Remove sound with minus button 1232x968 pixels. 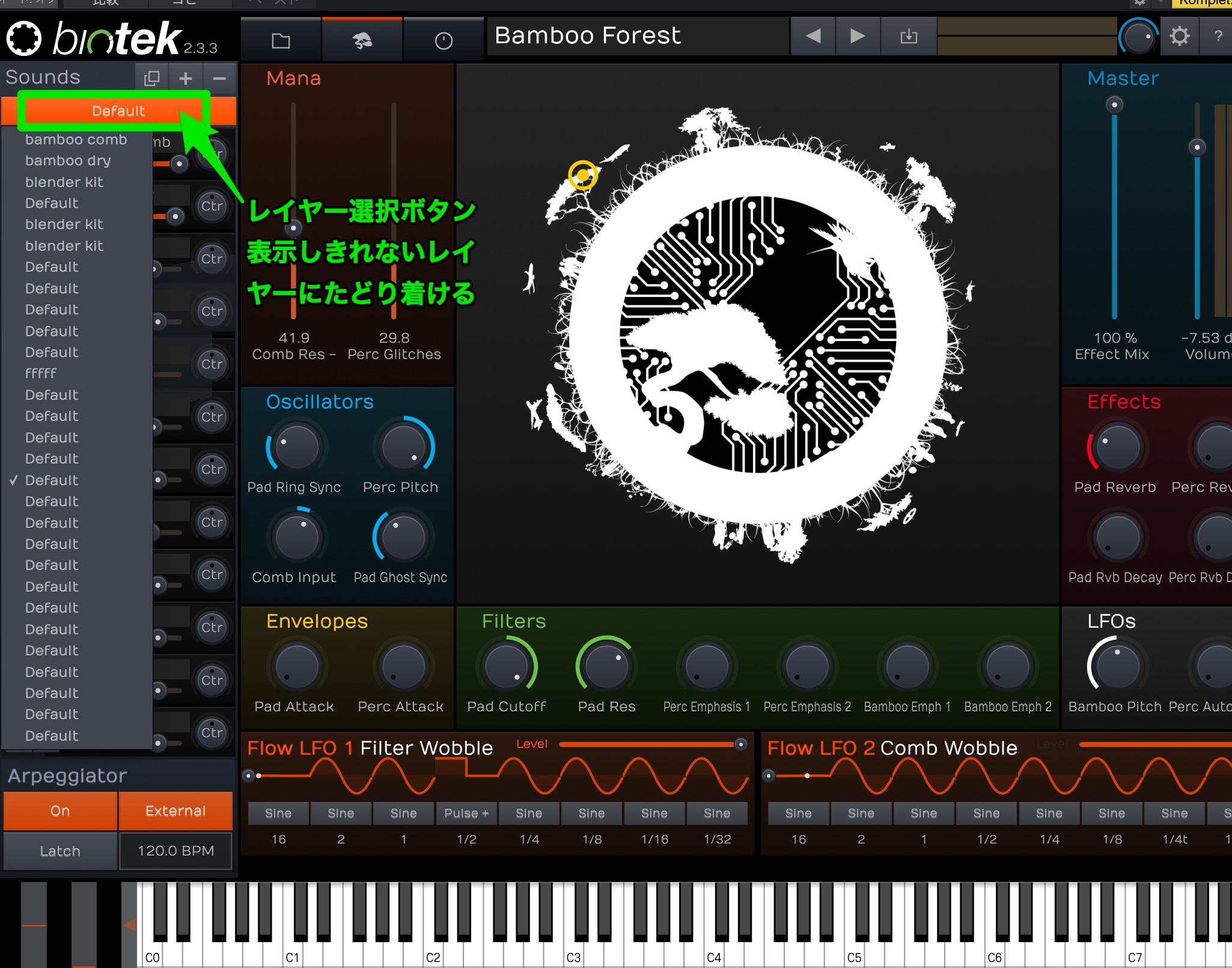[x=219, y=78]
